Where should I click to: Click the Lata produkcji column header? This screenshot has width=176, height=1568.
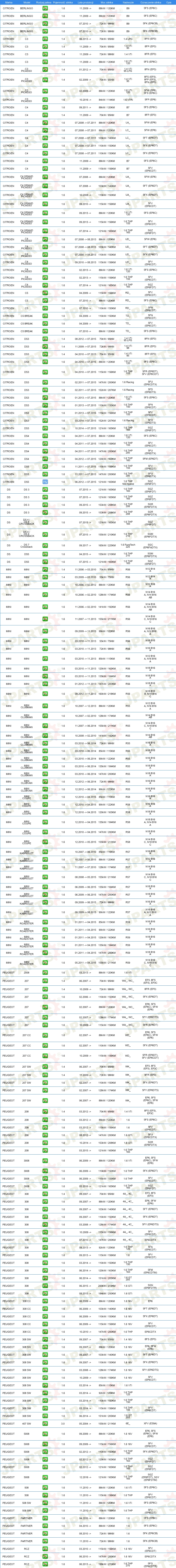[x=85, y=2]
